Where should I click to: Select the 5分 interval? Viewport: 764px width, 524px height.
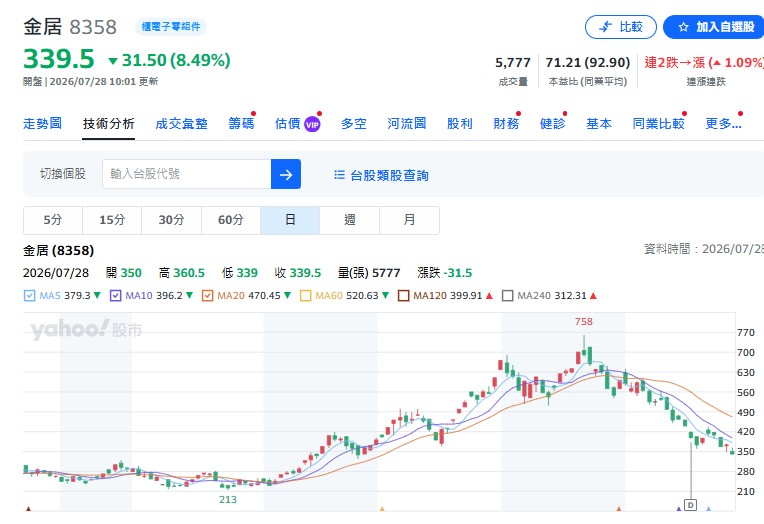(x=53, y=220)
